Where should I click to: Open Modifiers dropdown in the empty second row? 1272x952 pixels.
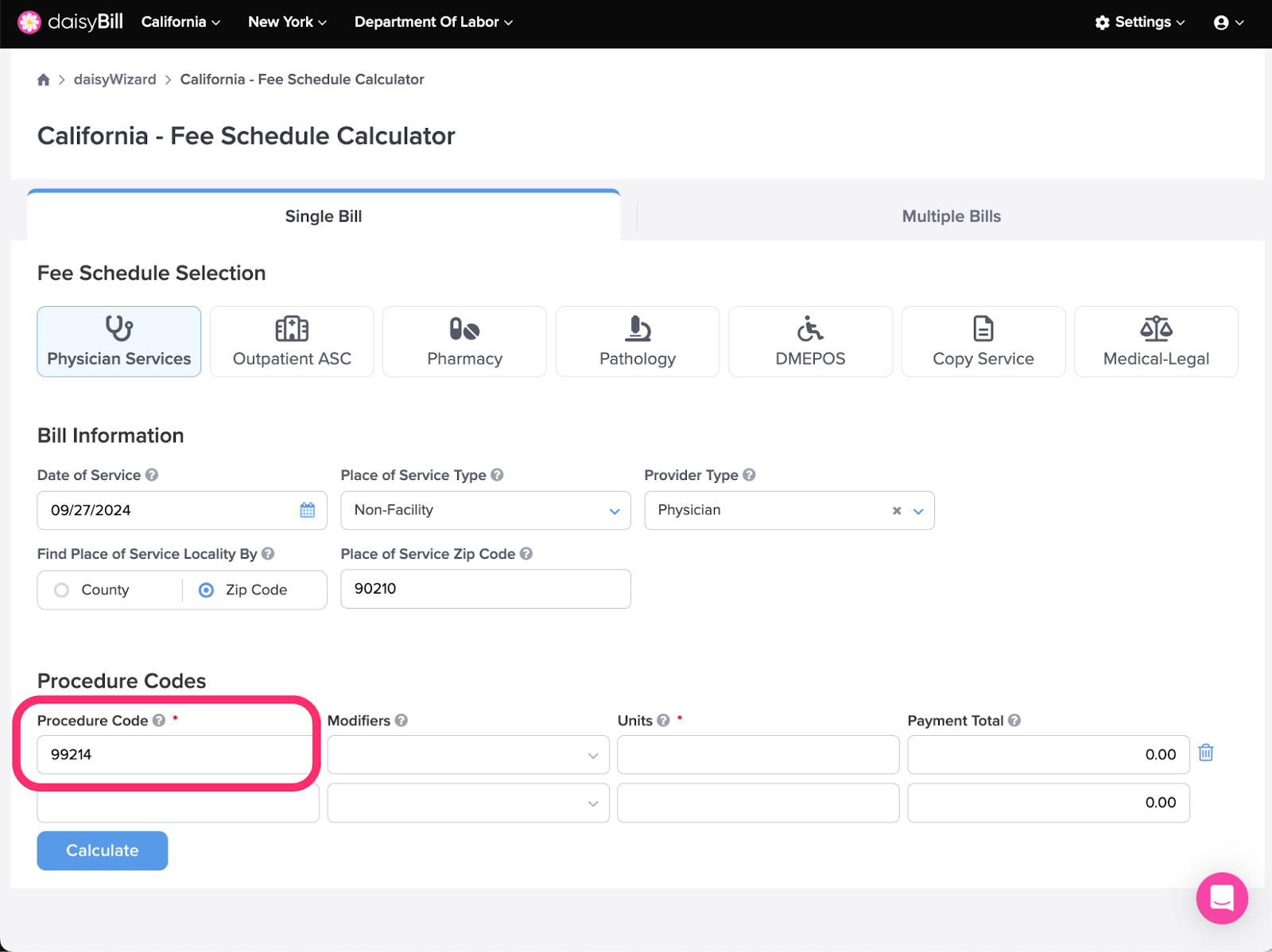(x=468, y=803)
